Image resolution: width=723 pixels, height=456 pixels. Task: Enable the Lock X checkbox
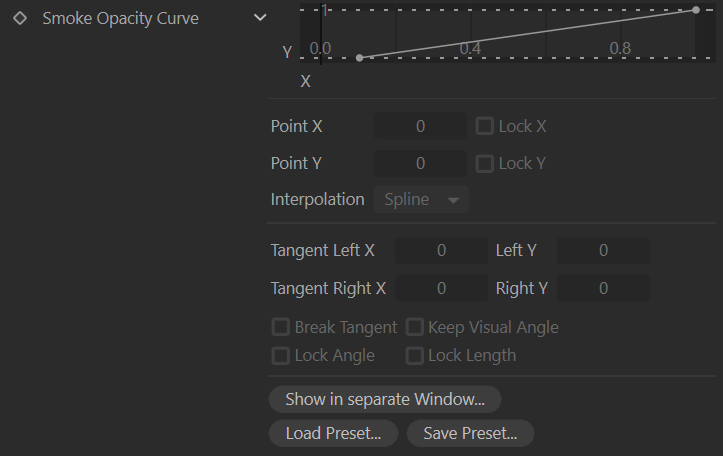pos(485,126)
